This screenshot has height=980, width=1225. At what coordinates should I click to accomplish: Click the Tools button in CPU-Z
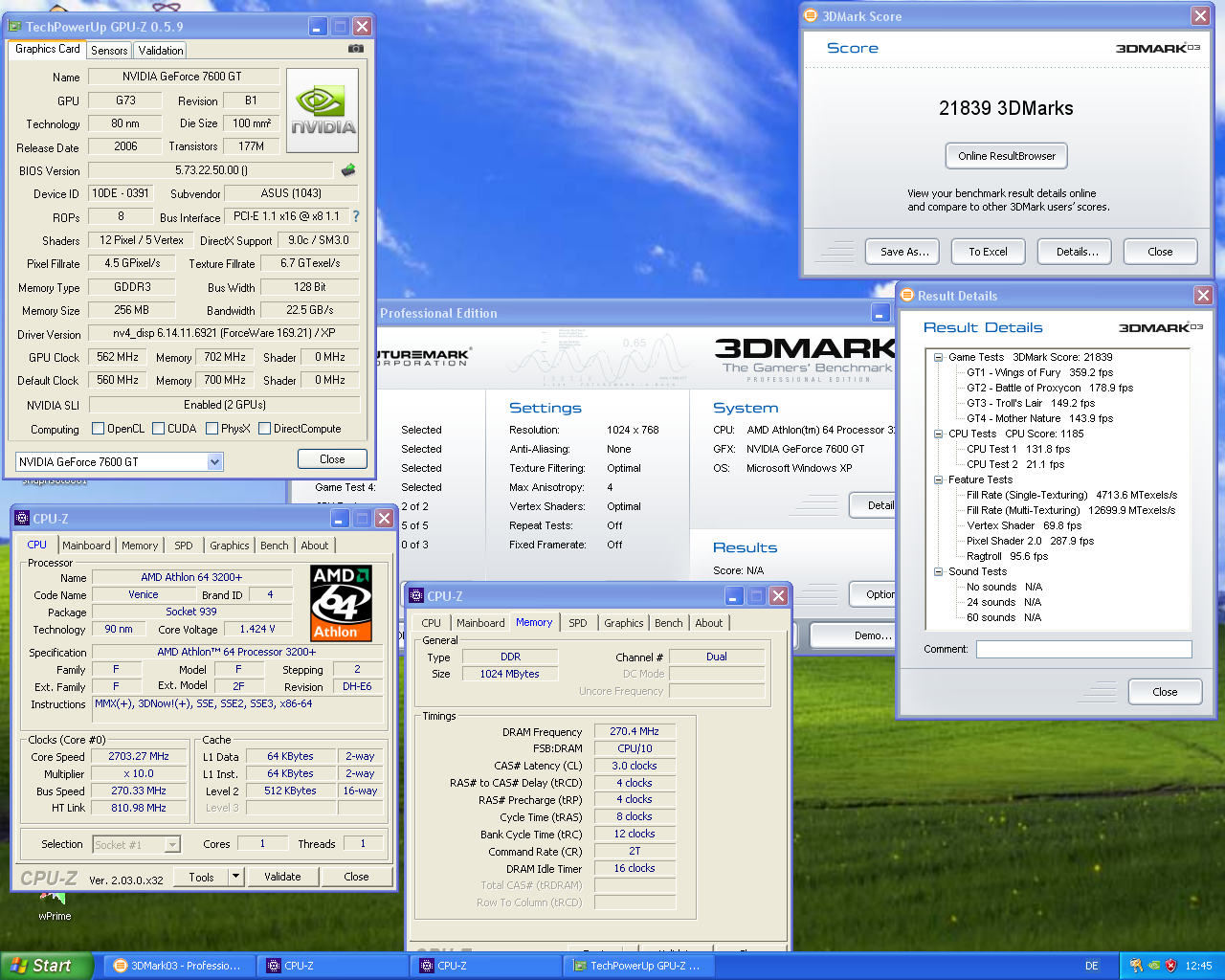201,876
